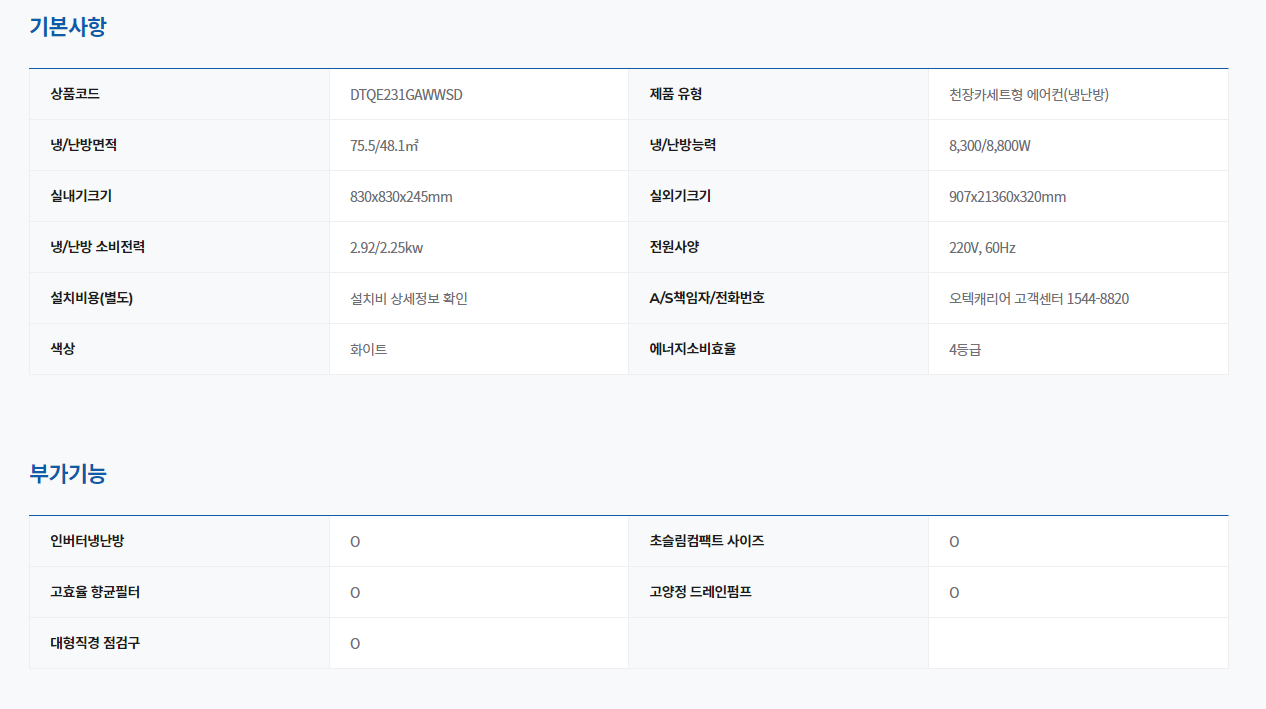1266x709 pixels.
Task: Click the 대형직경 점검구 feature label
Action: click(x=95, y=643)
